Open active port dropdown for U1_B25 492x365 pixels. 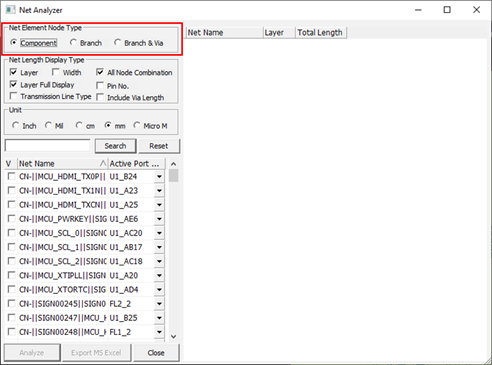[159, 318]
